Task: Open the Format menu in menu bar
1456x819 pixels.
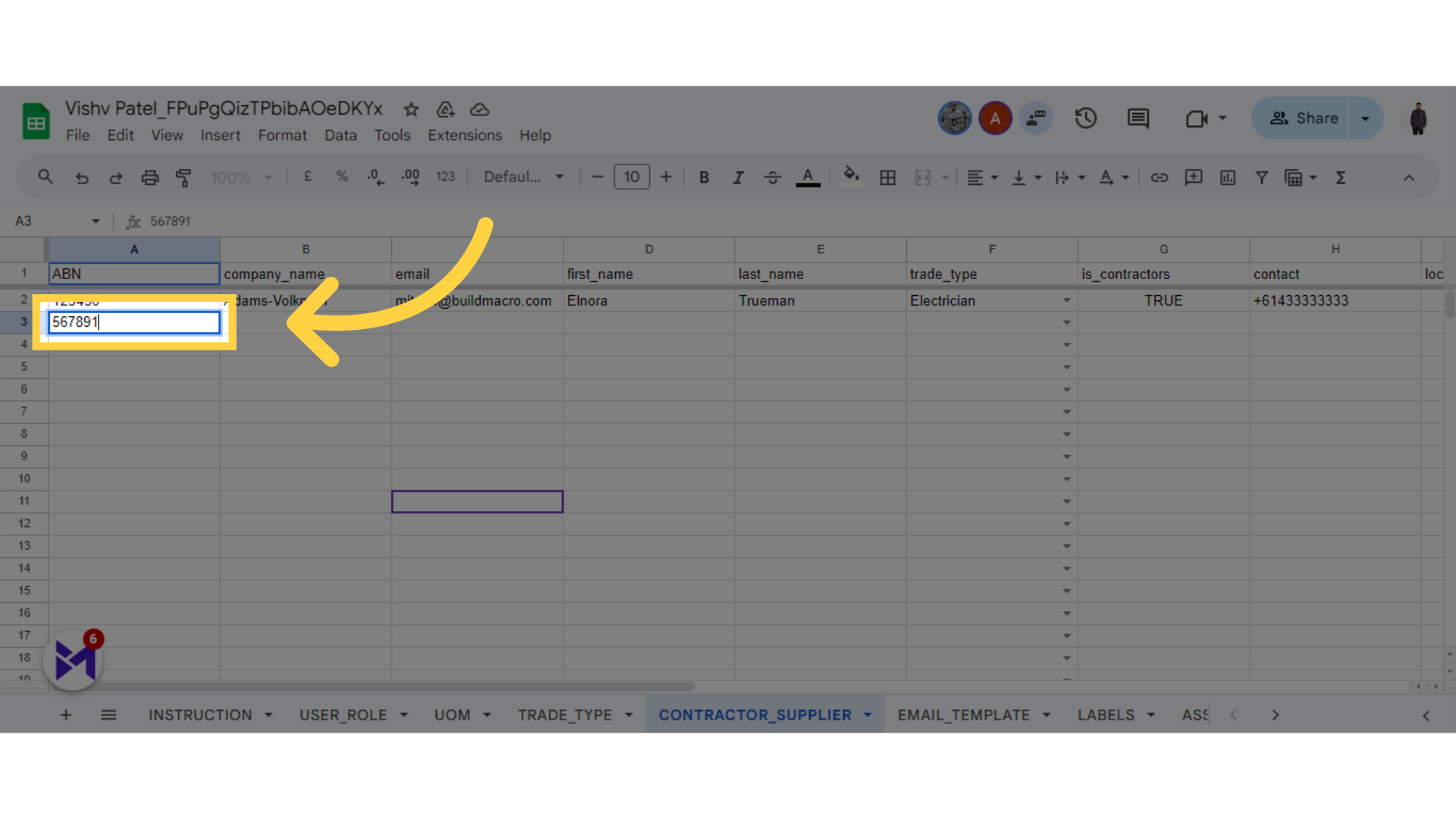Action: tap(283, 135)
